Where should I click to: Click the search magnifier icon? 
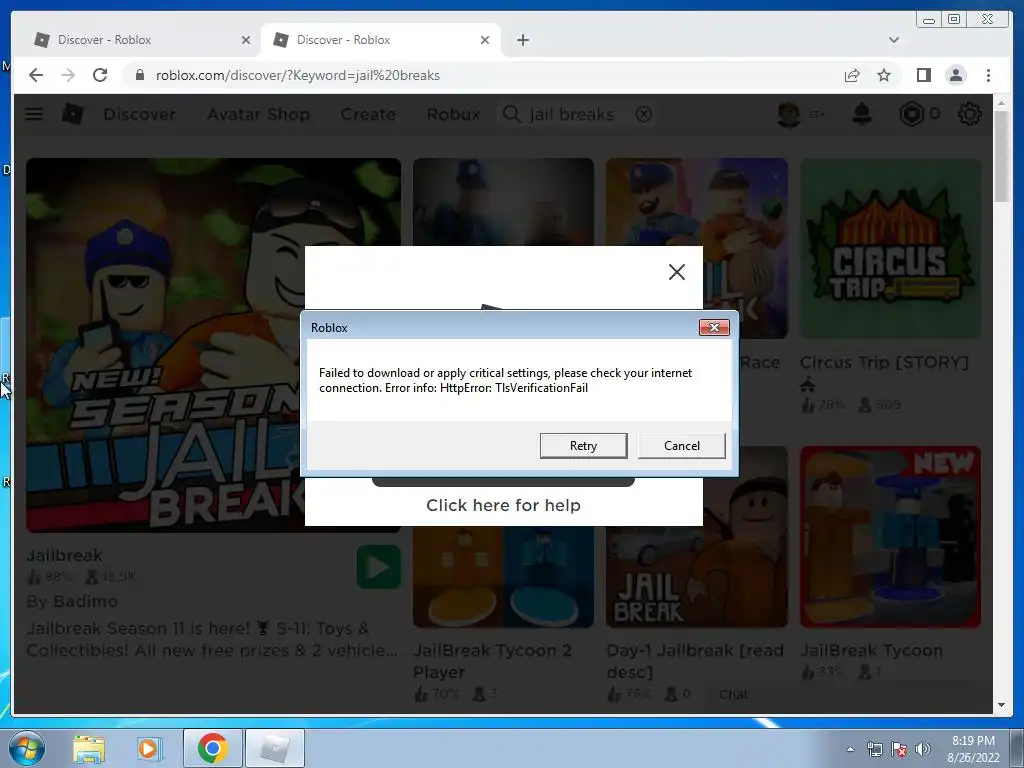[511, 114]
